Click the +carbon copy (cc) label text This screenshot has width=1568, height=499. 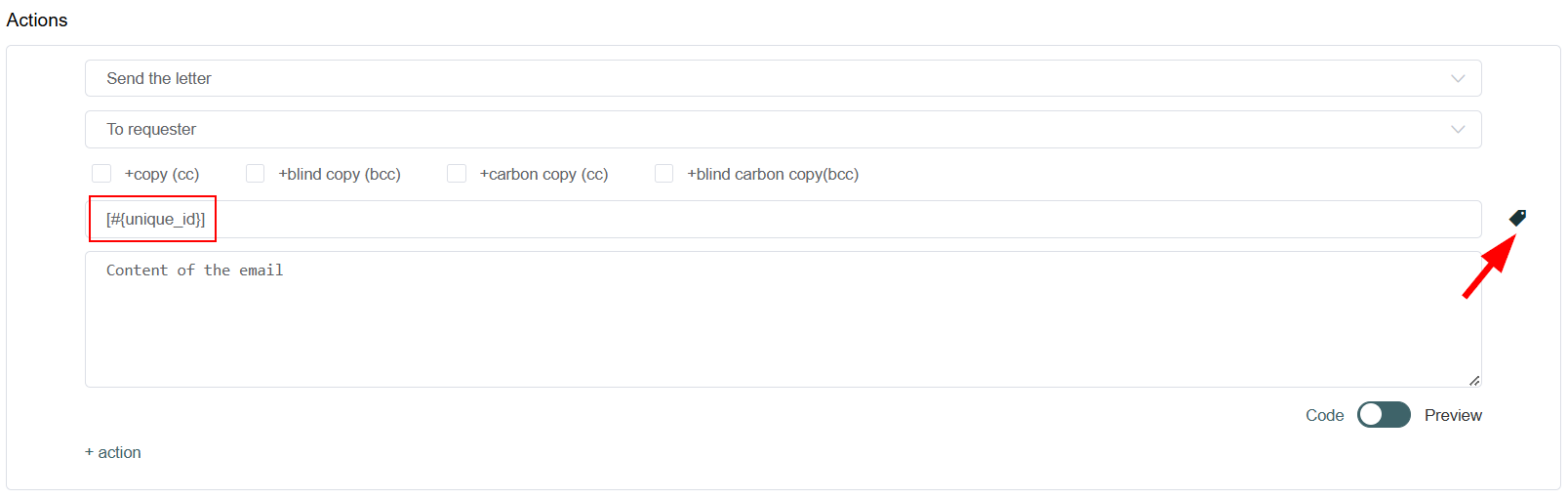tap(543, 174)
